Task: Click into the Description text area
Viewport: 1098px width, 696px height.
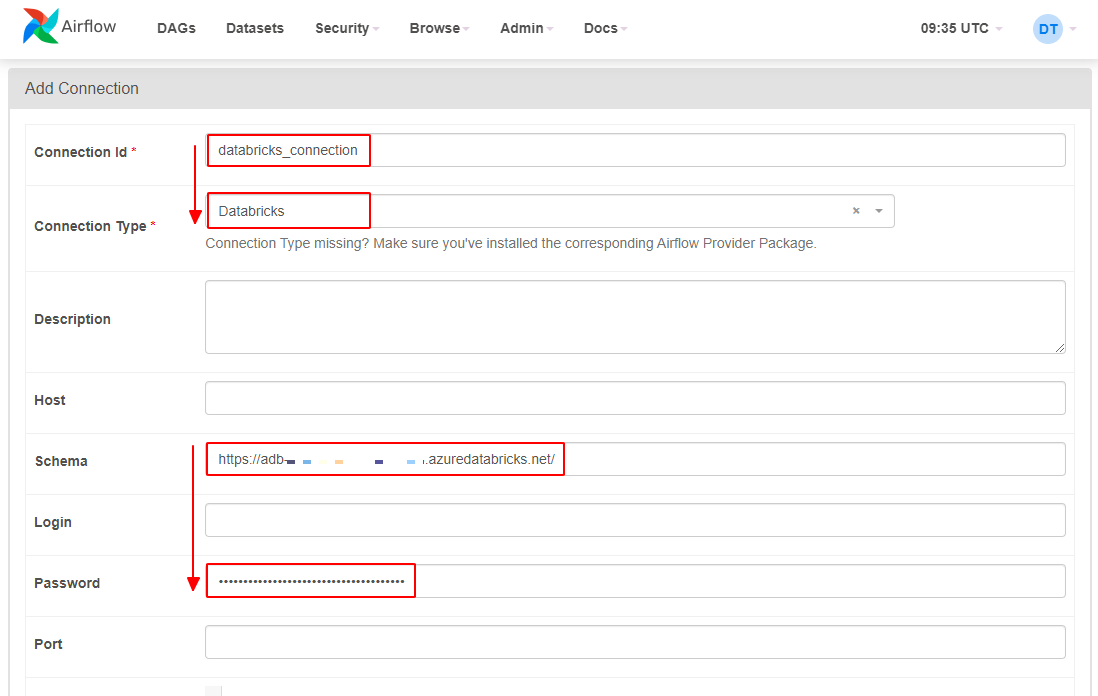Action: 635,317
